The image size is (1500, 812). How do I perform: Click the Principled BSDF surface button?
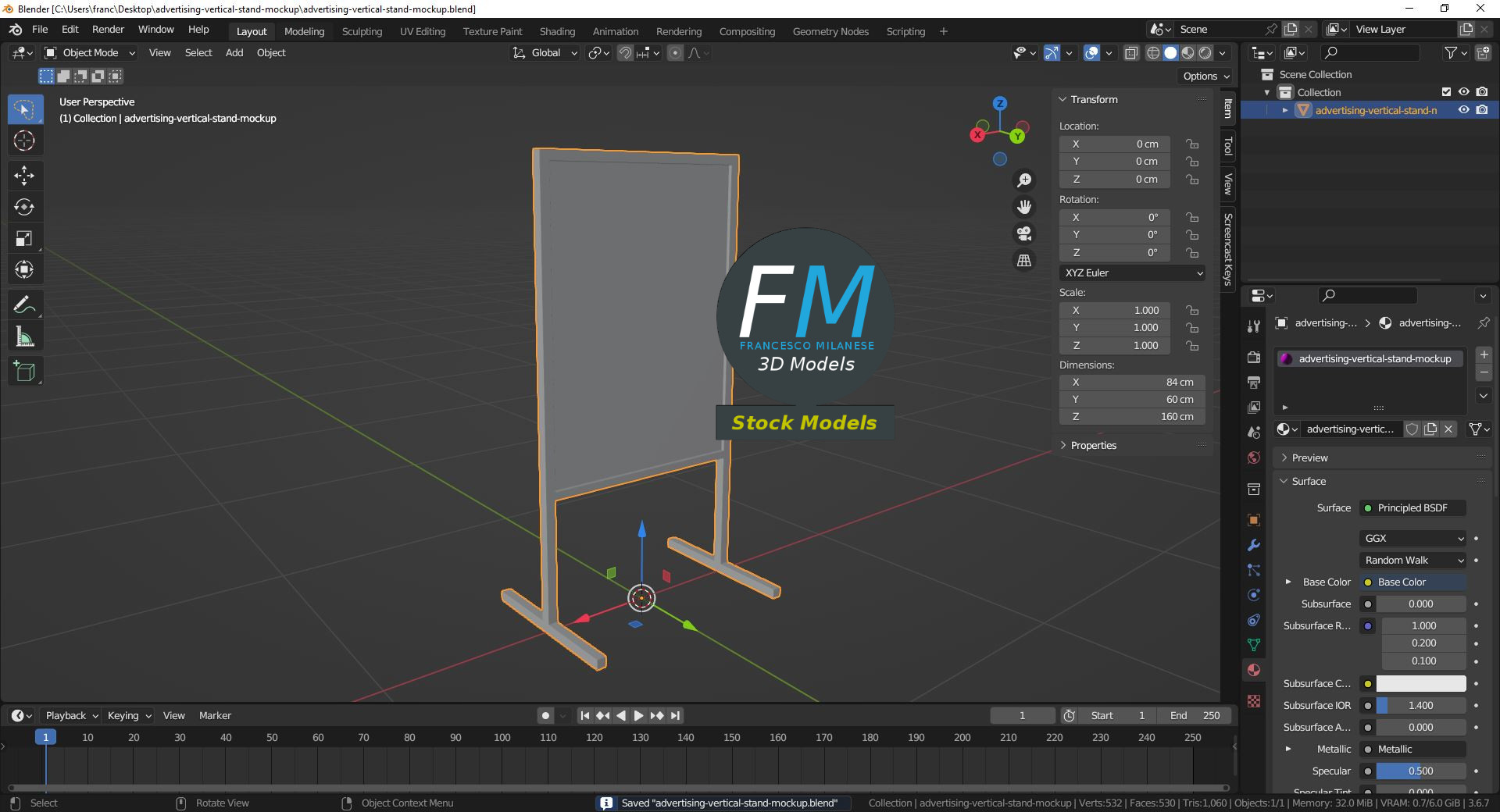[1411, 507]
